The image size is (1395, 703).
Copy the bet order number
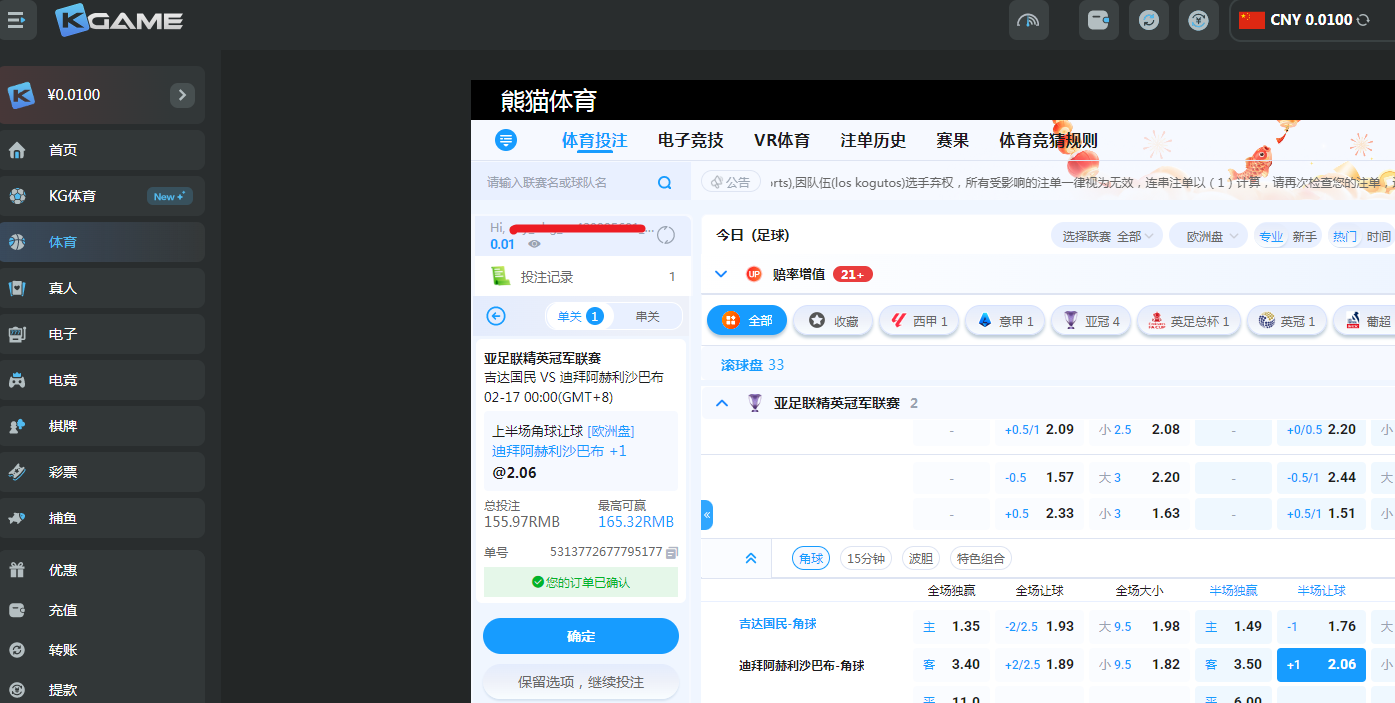coord(672,552)
